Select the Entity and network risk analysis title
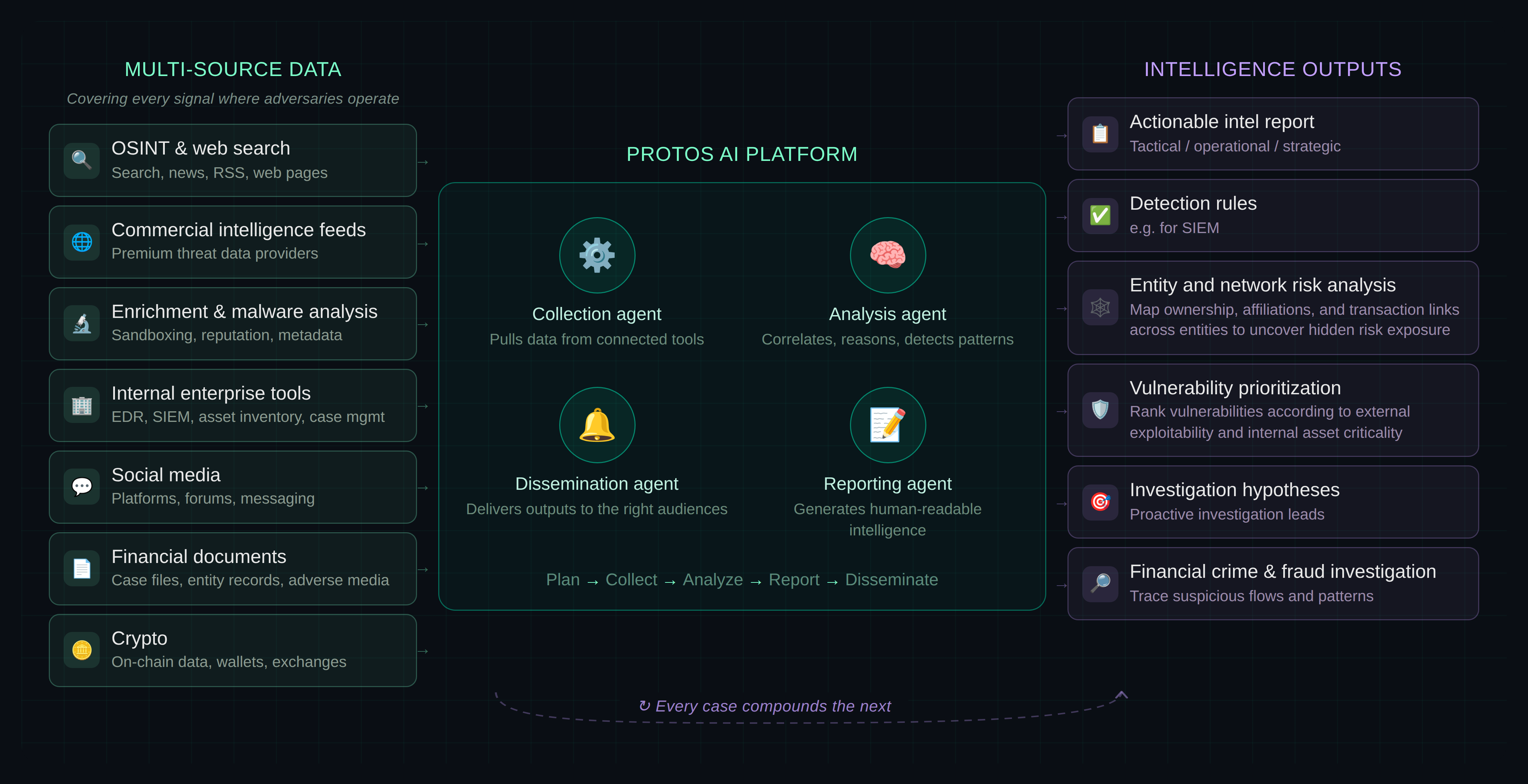Viewport: 1528px width, 784px height. click(1262, 285)
